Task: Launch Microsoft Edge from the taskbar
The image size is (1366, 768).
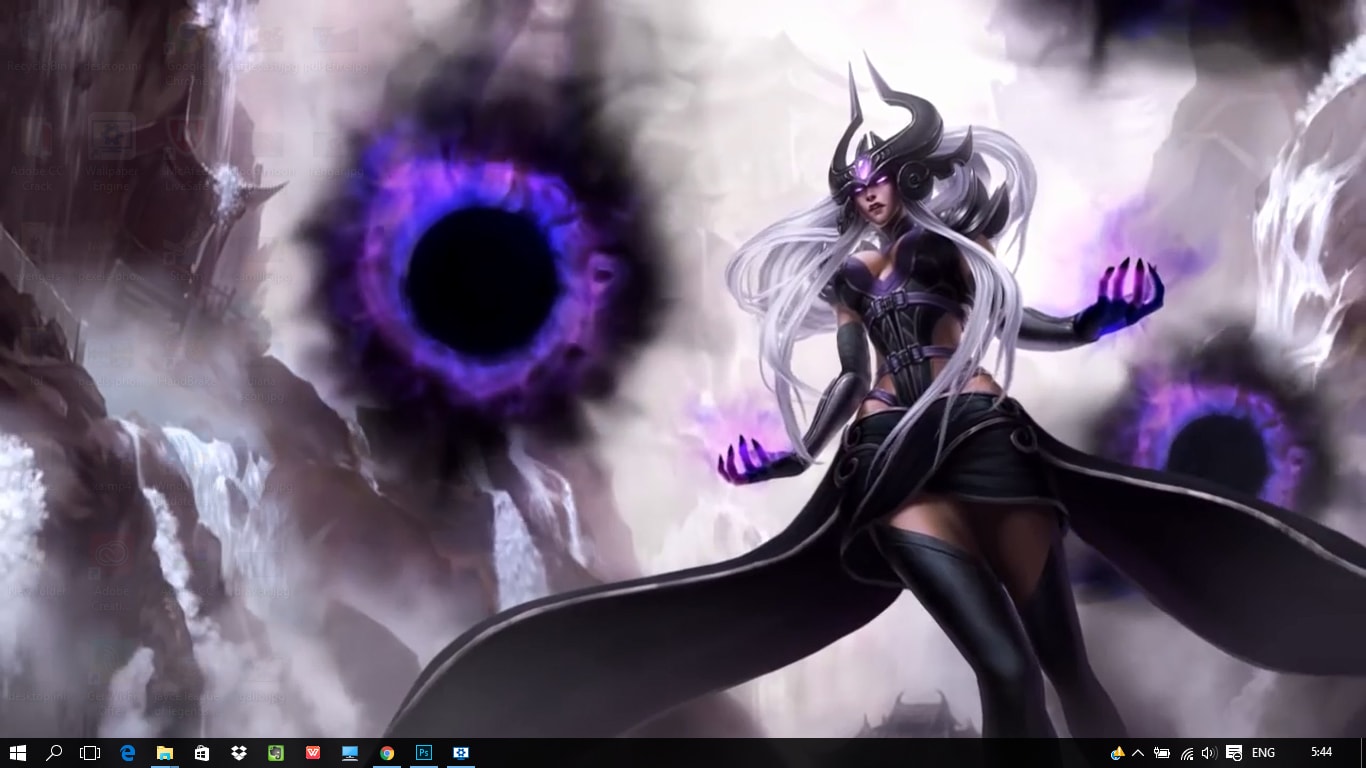Action: click(128, 753)
